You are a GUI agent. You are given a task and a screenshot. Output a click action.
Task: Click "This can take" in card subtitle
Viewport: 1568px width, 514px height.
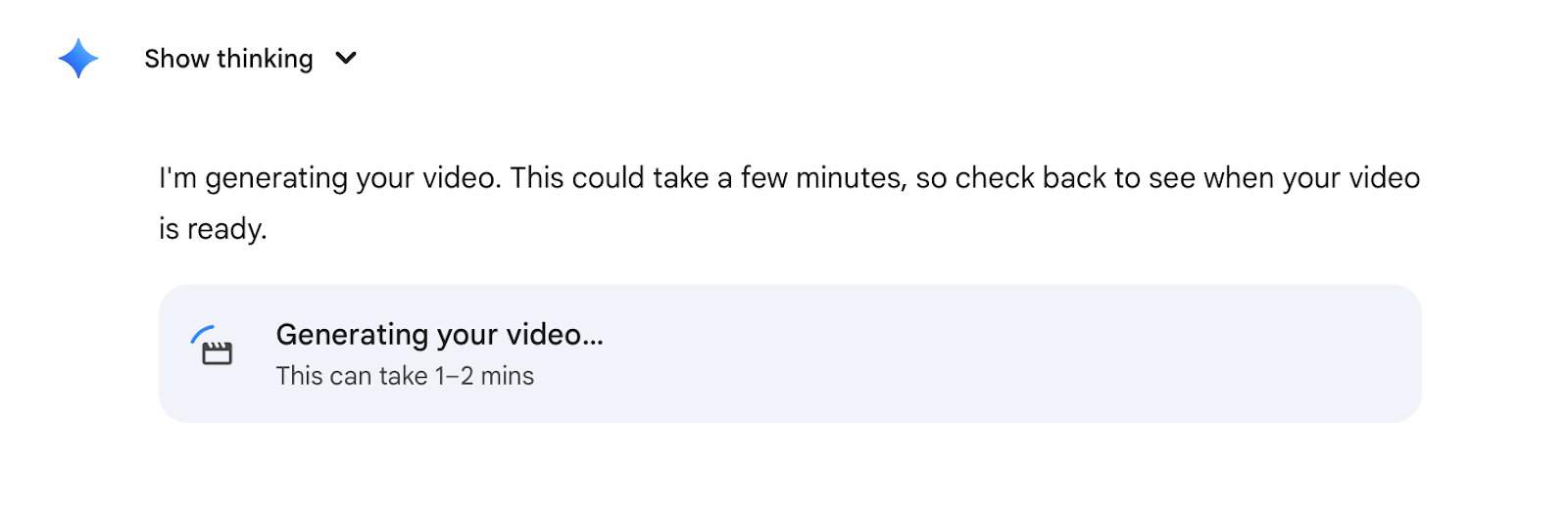(352, 376)
